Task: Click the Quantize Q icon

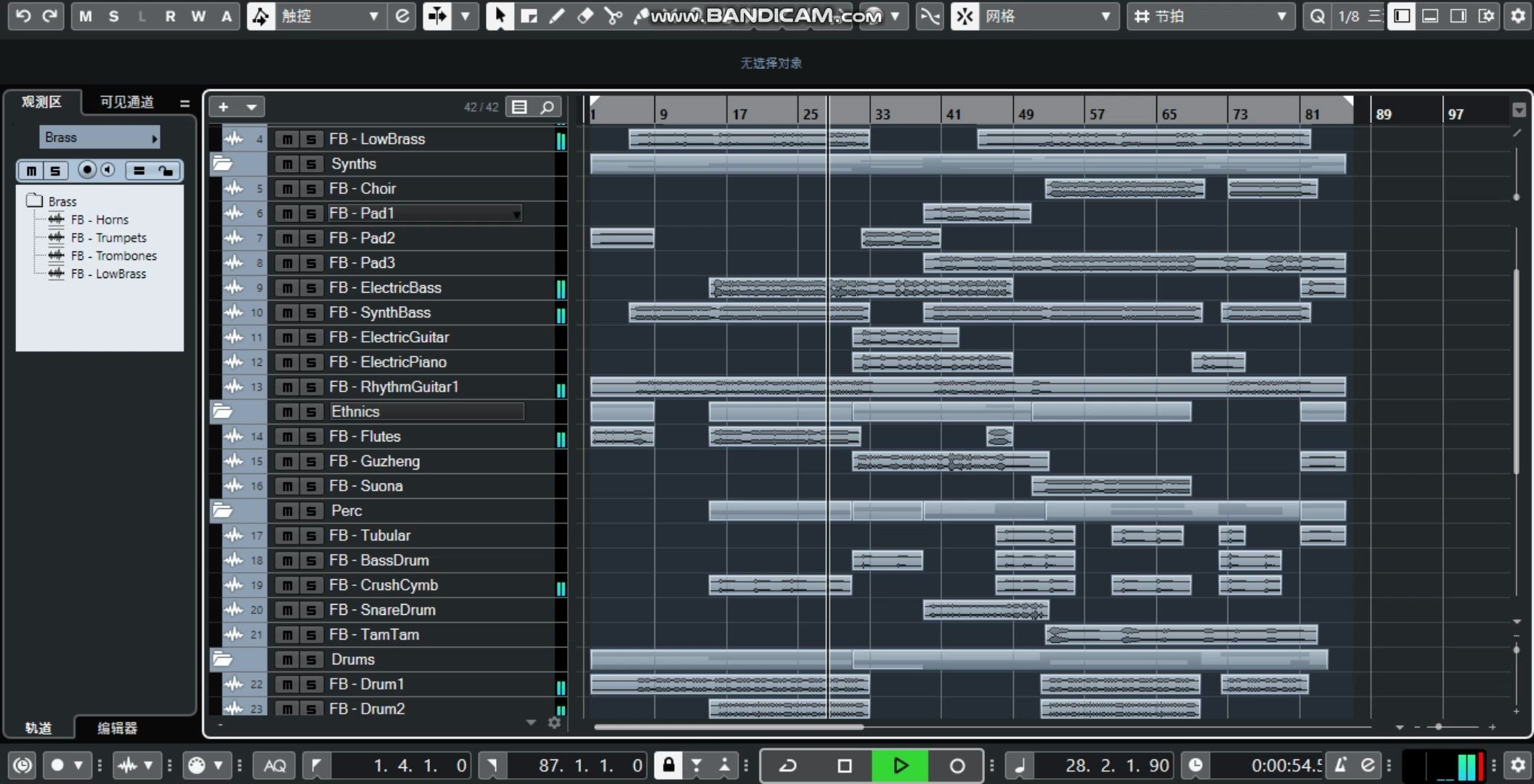Action: pyautogui.click(x=1317, y=16)
